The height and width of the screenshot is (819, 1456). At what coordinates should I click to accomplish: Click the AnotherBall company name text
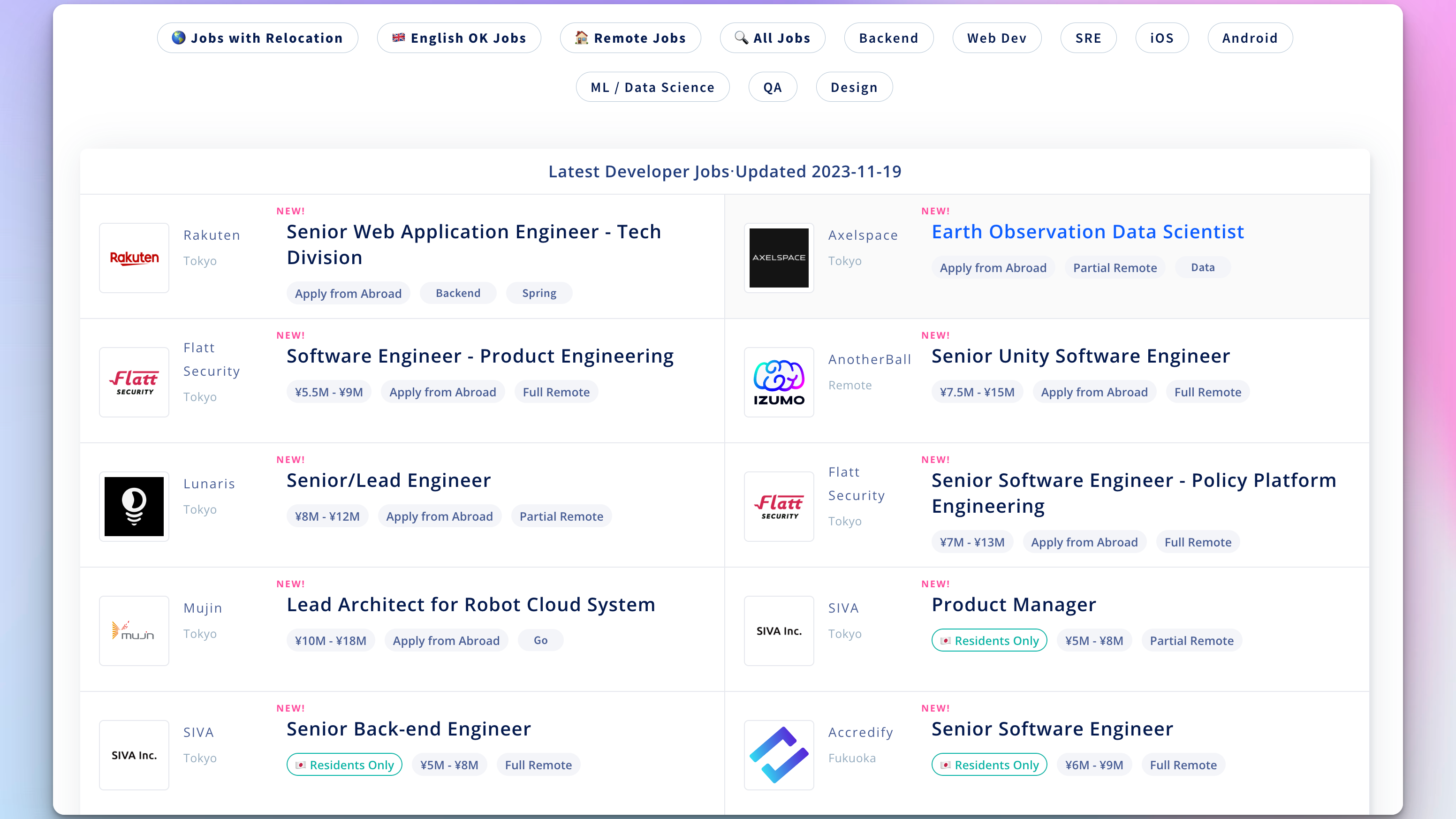point(869,359)
